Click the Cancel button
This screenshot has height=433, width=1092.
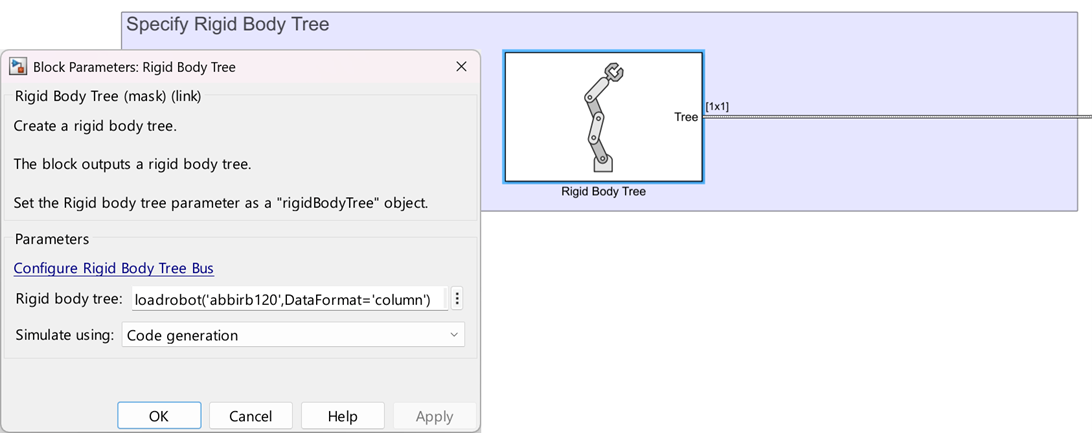[x=250, y=416]
